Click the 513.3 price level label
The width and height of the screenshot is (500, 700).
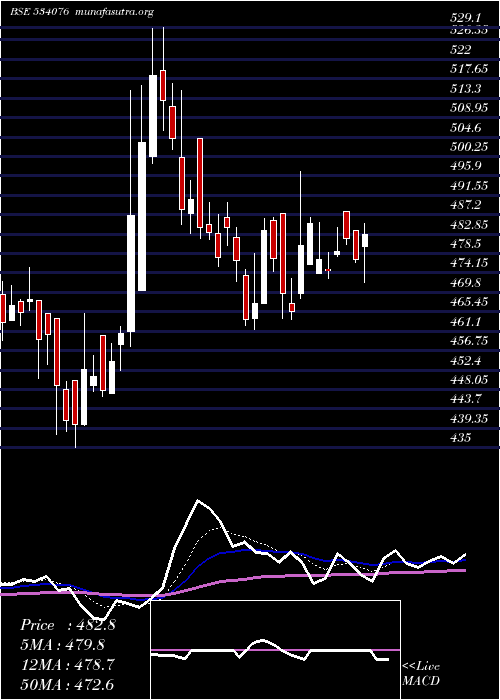pos(466,89)
